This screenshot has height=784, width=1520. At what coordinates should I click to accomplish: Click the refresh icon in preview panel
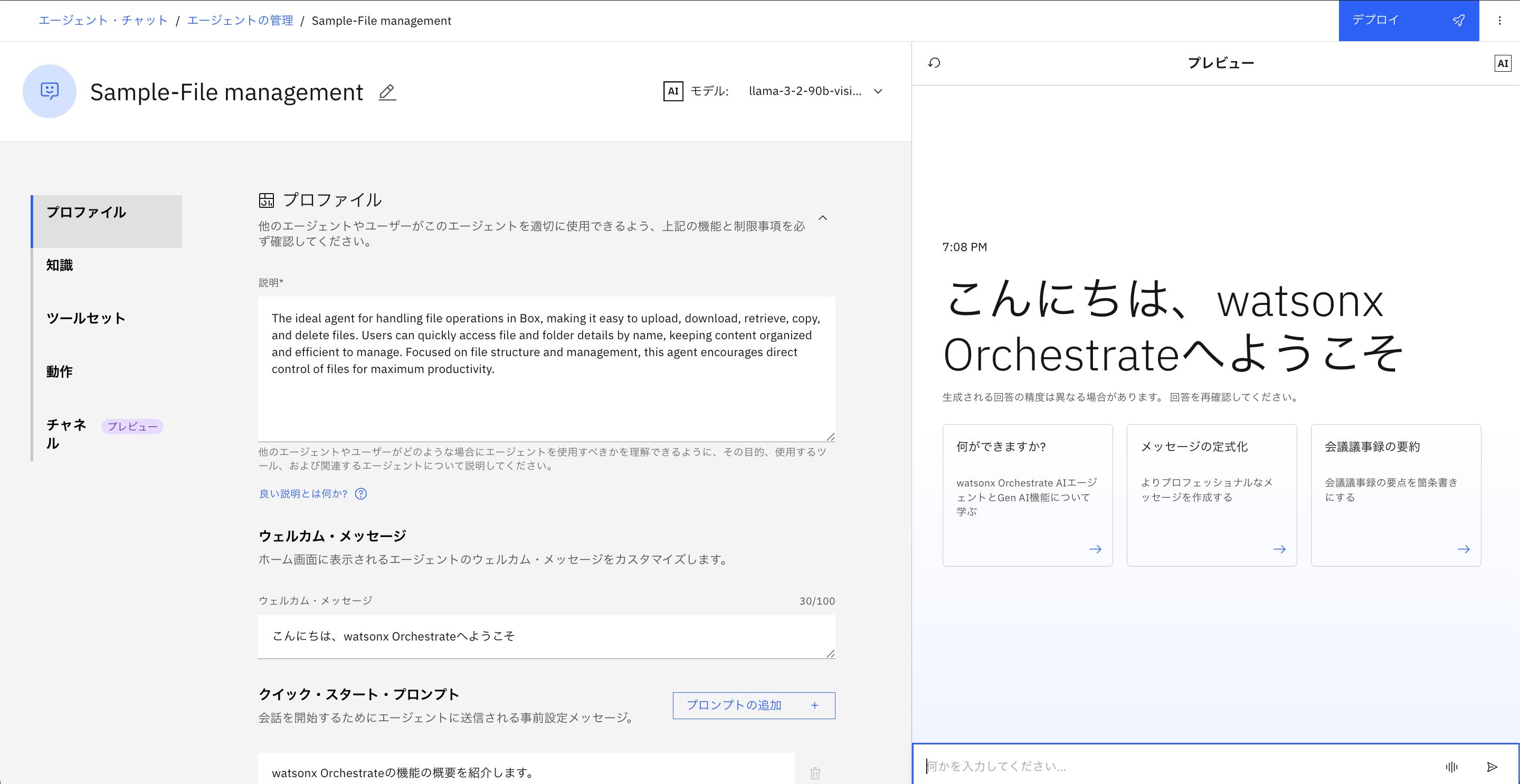[x=934, y=63]
